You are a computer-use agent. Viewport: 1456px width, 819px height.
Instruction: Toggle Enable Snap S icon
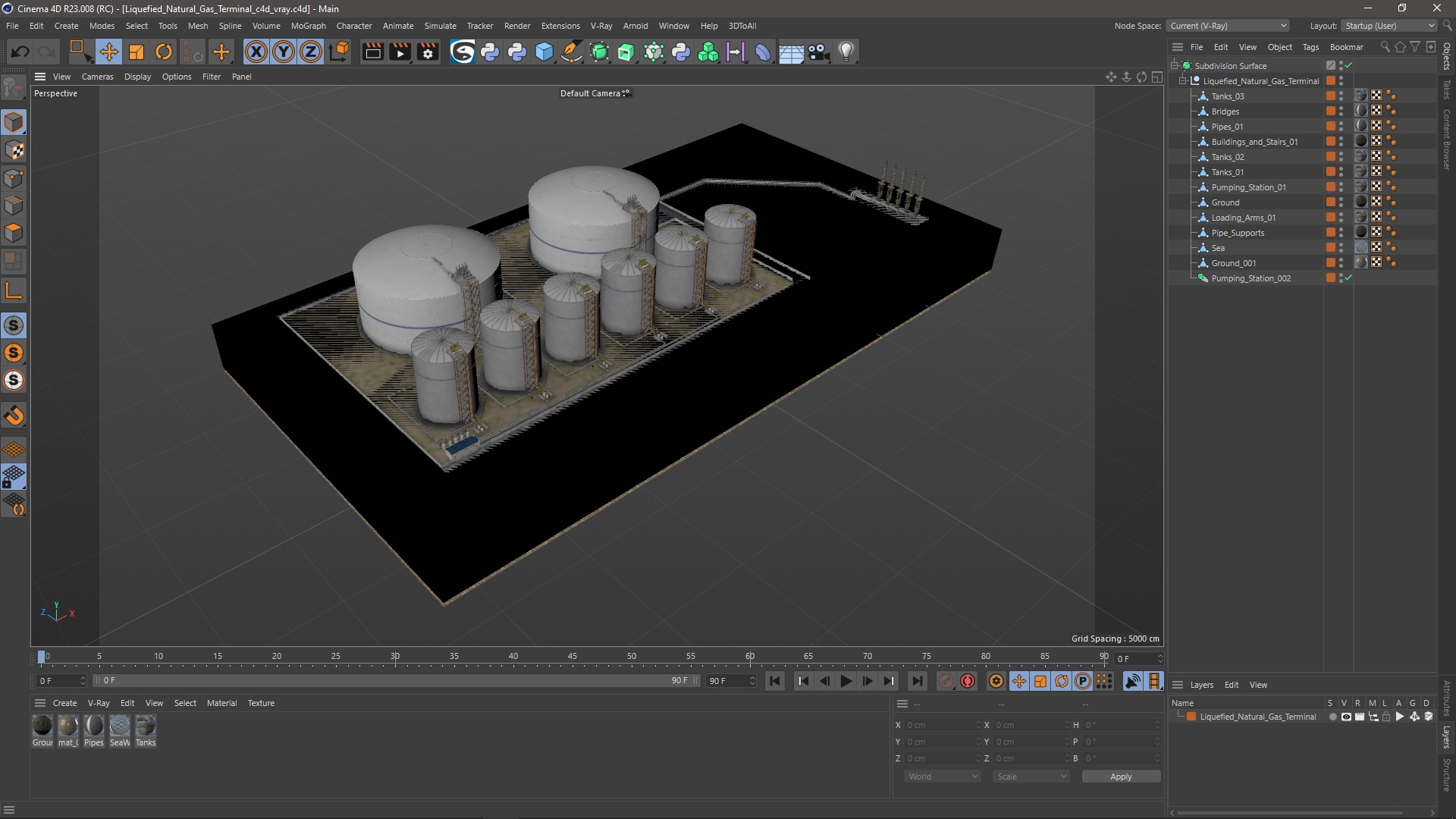(14, 325)
